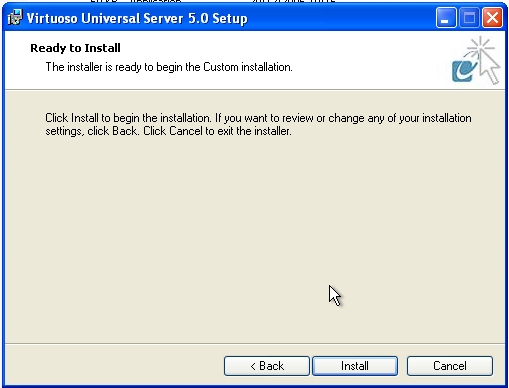Click the greyed-out maximize button
Image resolution: width=509 pixels, height=388 pixels.
click(469, 18)
